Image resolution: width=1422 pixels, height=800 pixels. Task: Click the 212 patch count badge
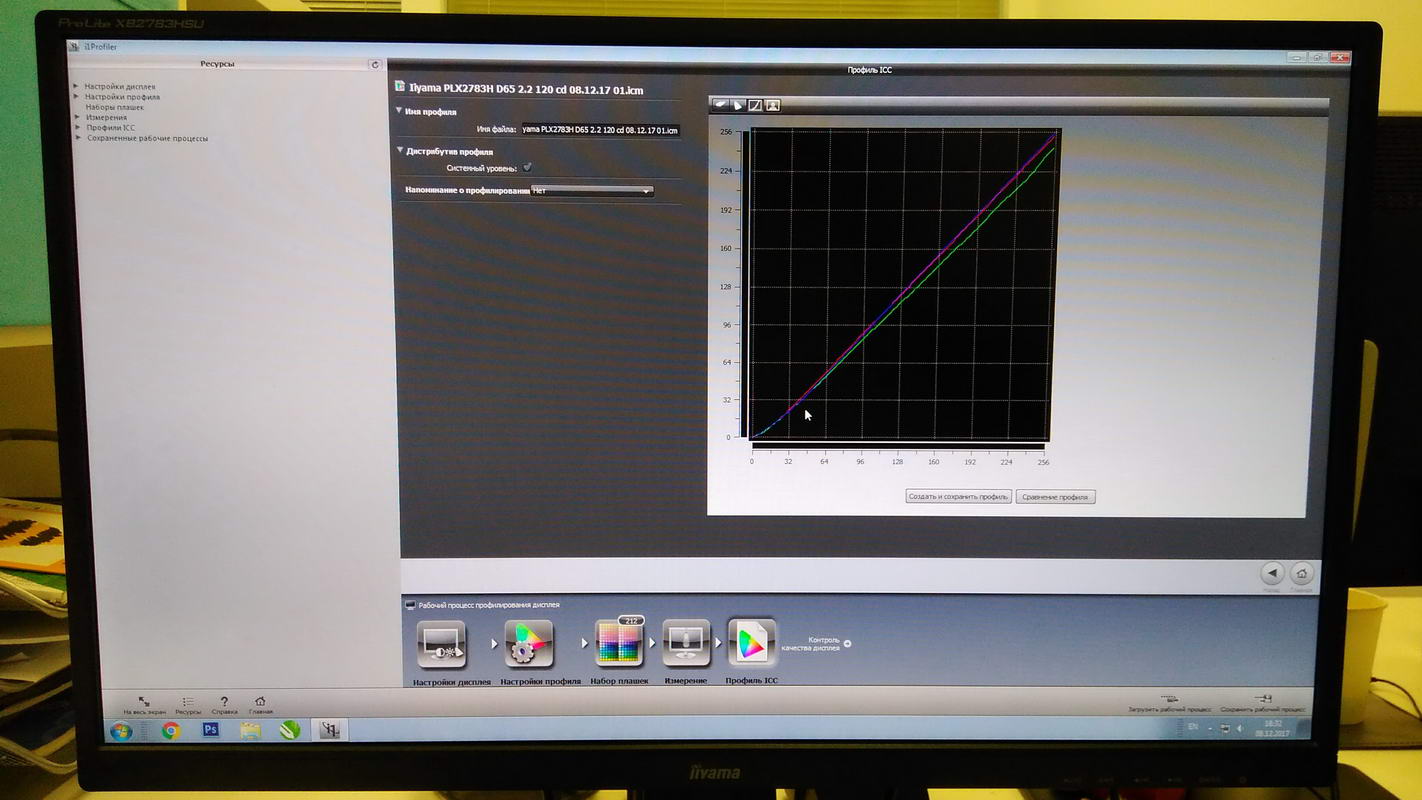631,620
